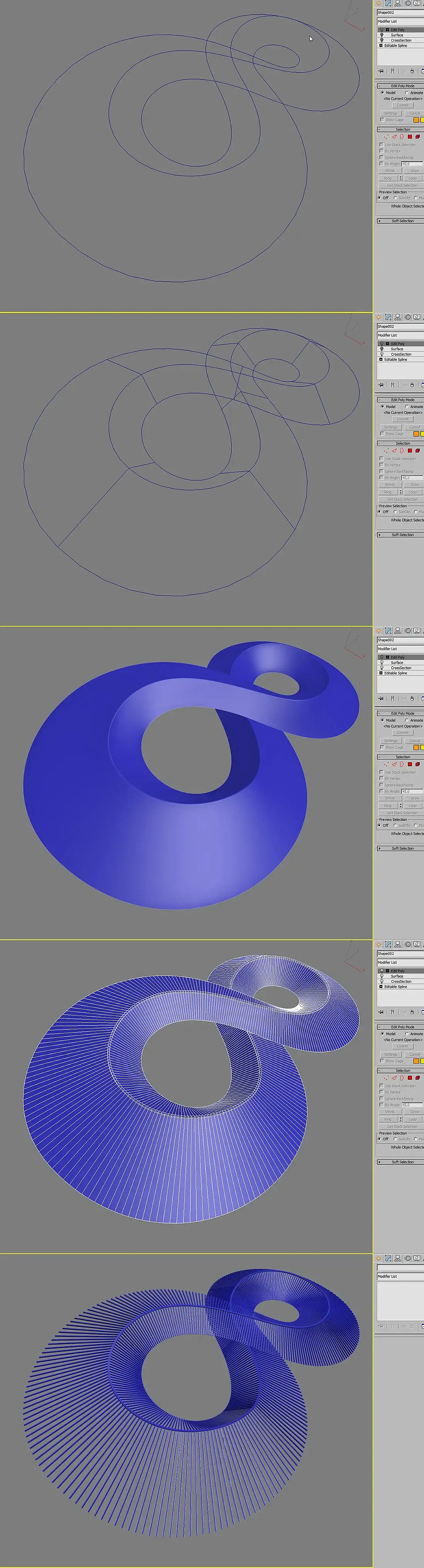Click the Settings button in the second panel

391,427
